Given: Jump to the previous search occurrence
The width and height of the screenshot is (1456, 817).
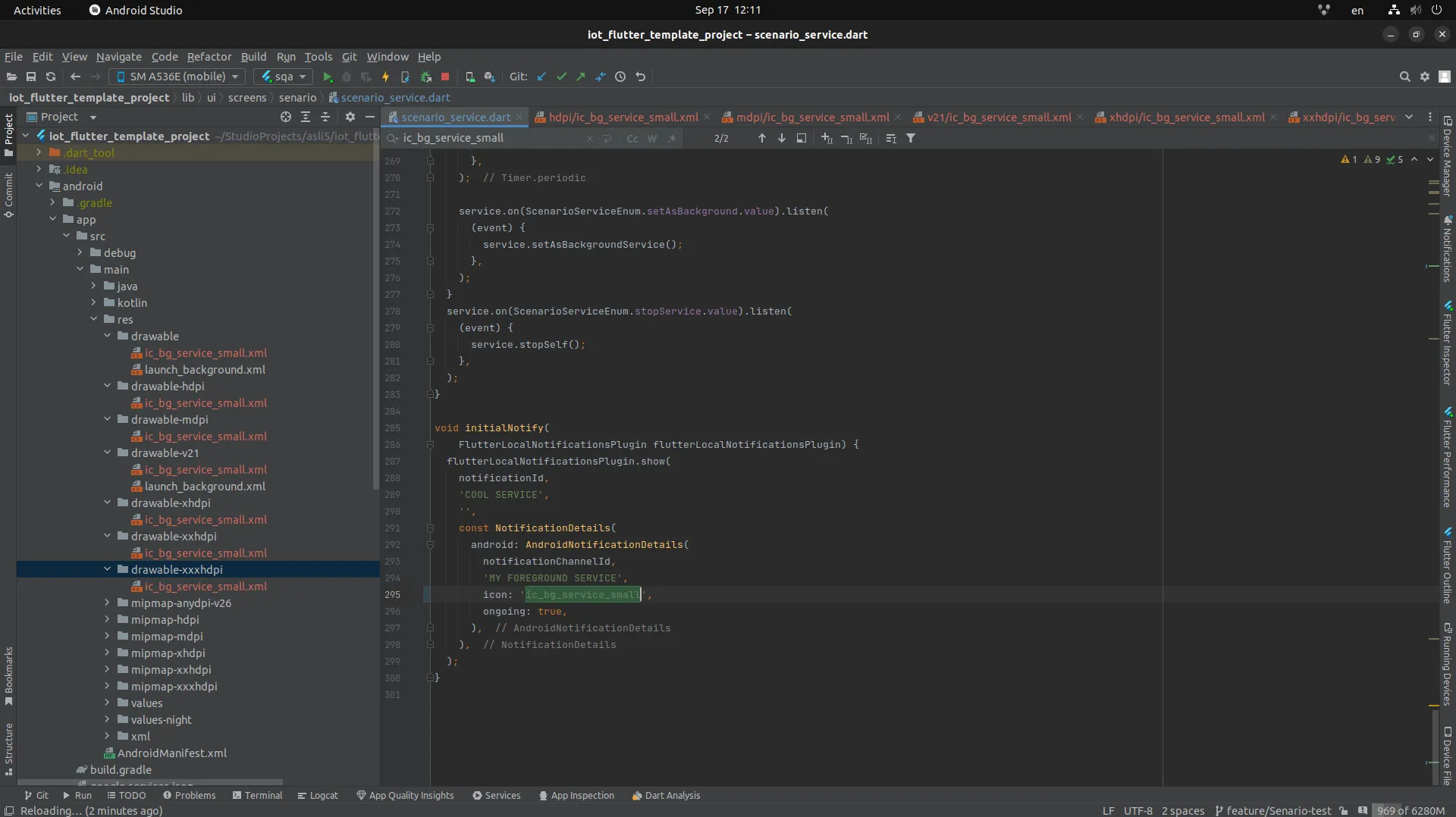Looking at the screenshot, I should (761, 139).
